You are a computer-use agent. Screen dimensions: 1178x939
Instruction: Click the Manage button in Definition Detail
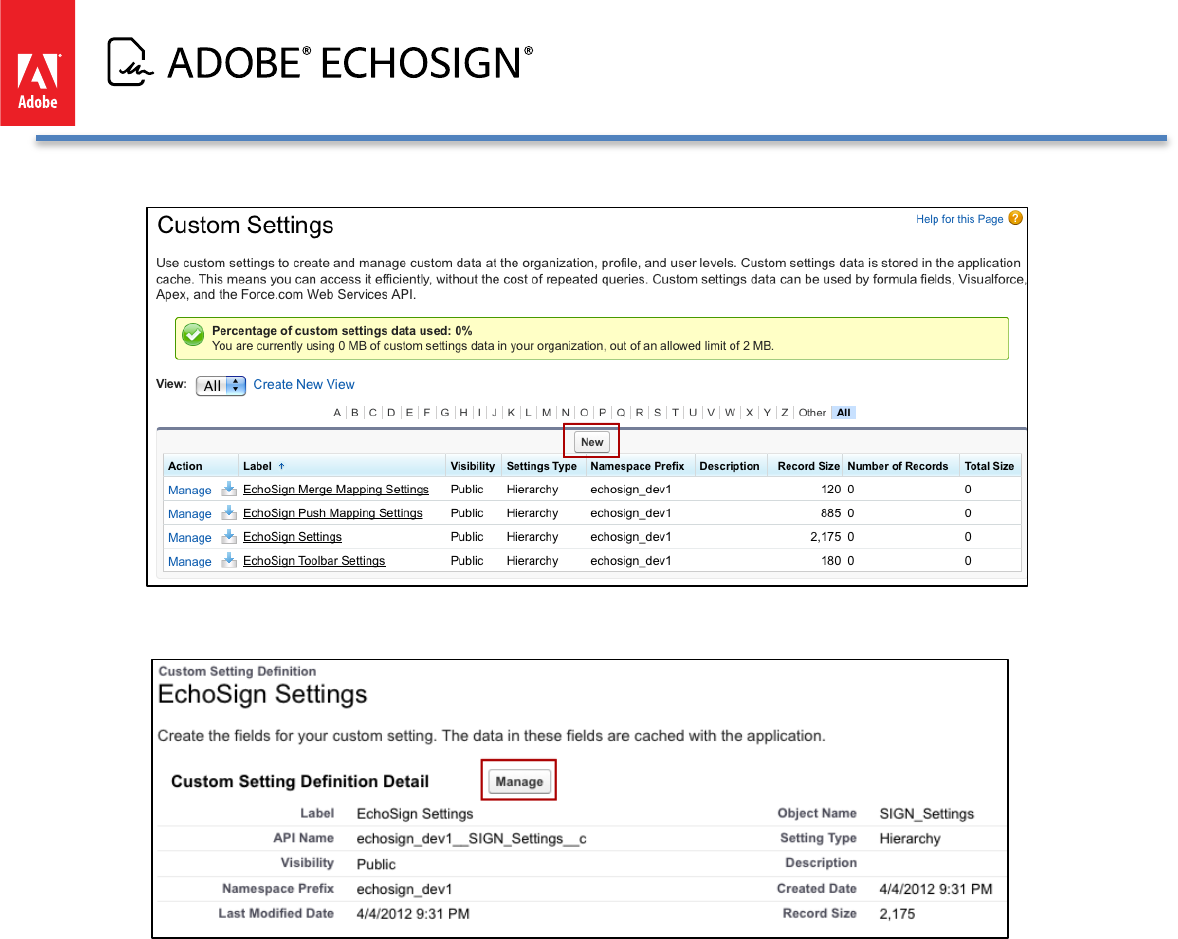[519, 781]
